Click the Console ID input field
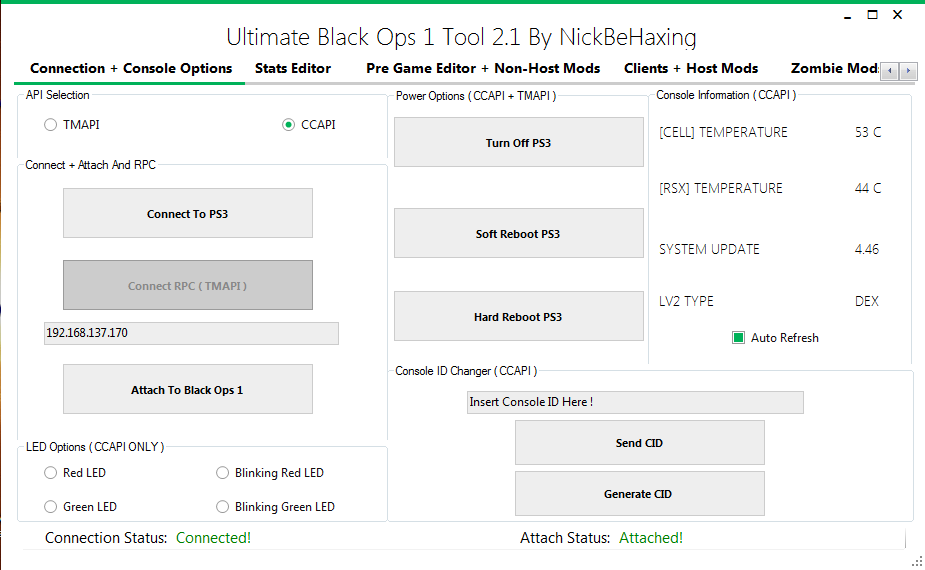Viewport: 925px width, 570px height. pyautogui.click(x=635, y=402)
